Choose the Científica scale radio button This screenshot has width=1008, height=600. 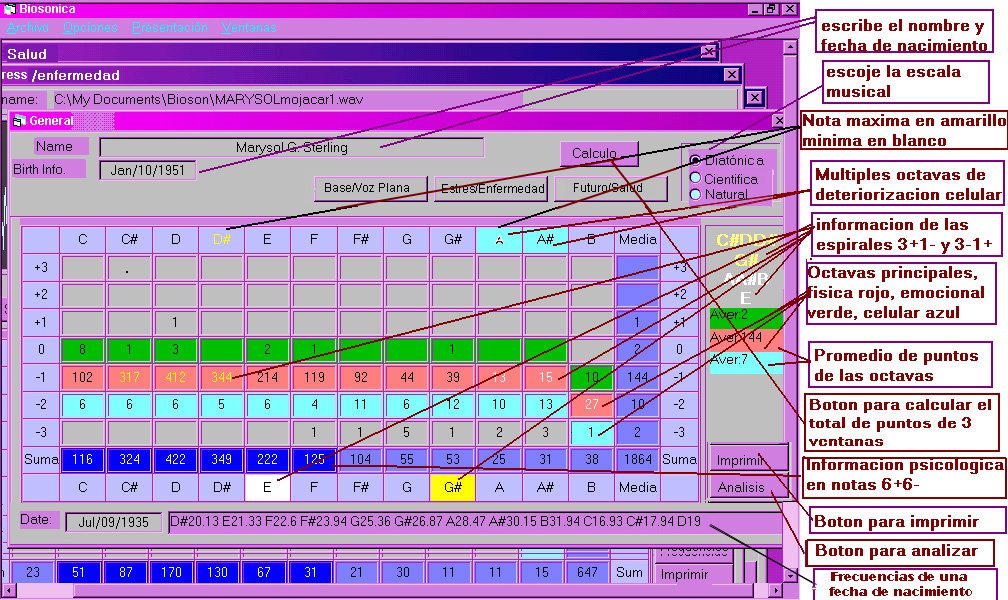tap(696, 179)
